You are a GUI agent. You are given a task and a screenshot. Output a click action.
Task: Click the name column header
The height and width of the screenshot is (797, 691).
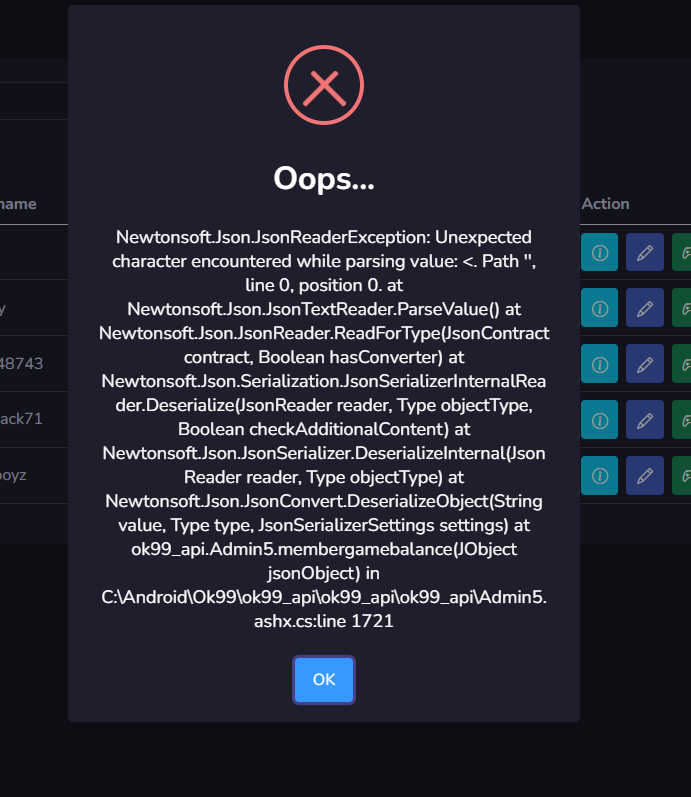(x=18, y=203)
